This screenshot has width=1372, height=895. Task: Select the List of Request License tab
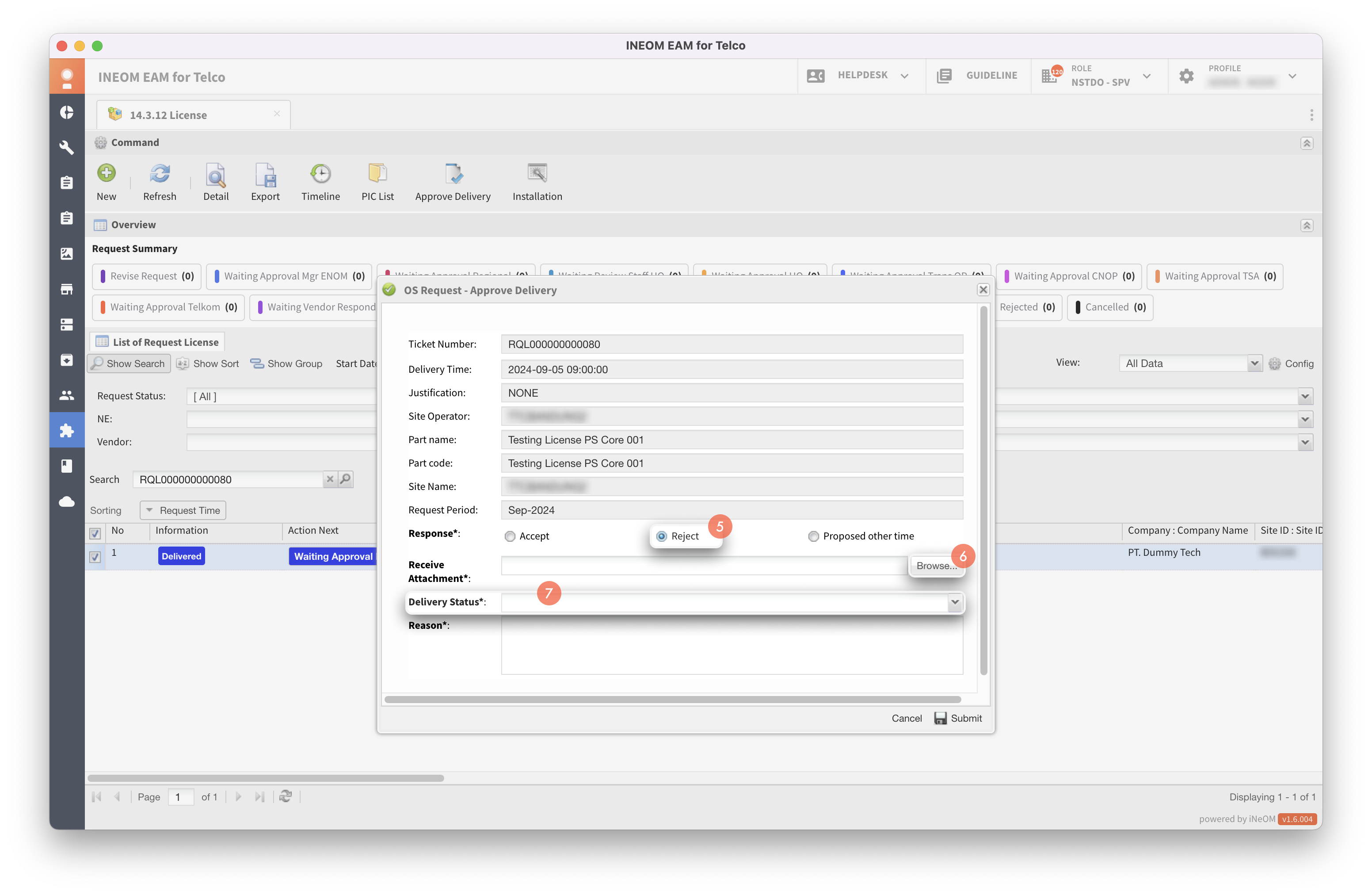(x=157, y=342)
